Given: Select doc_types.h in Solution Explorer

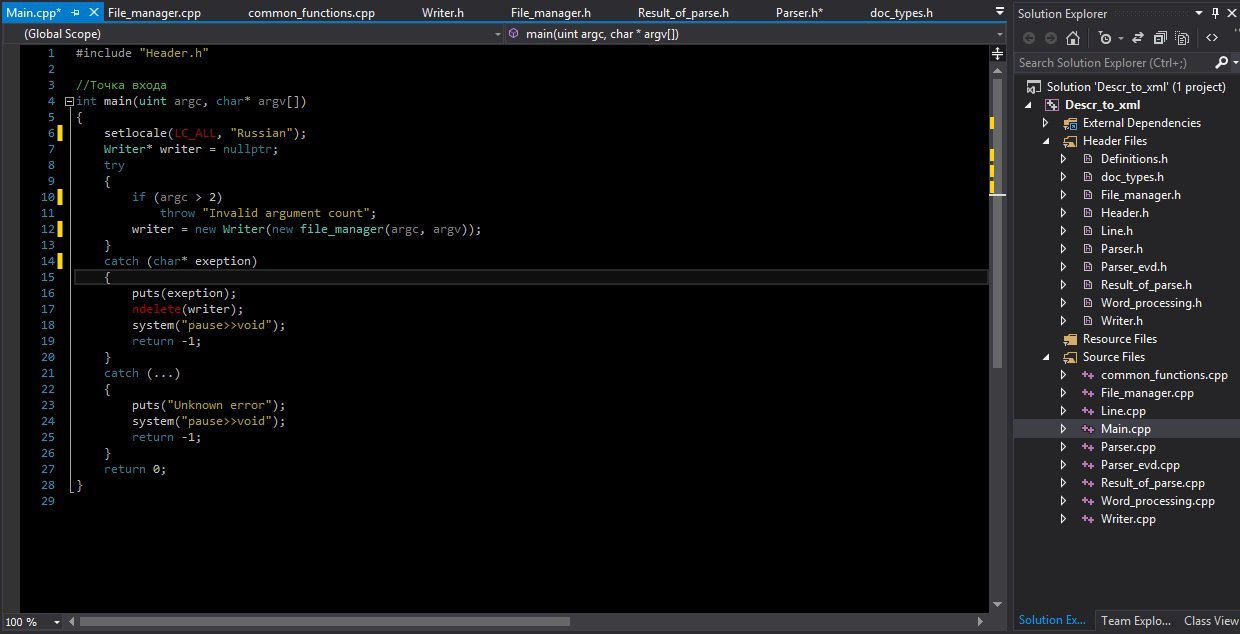Looking at the screenshot, I should [1132, 177].
